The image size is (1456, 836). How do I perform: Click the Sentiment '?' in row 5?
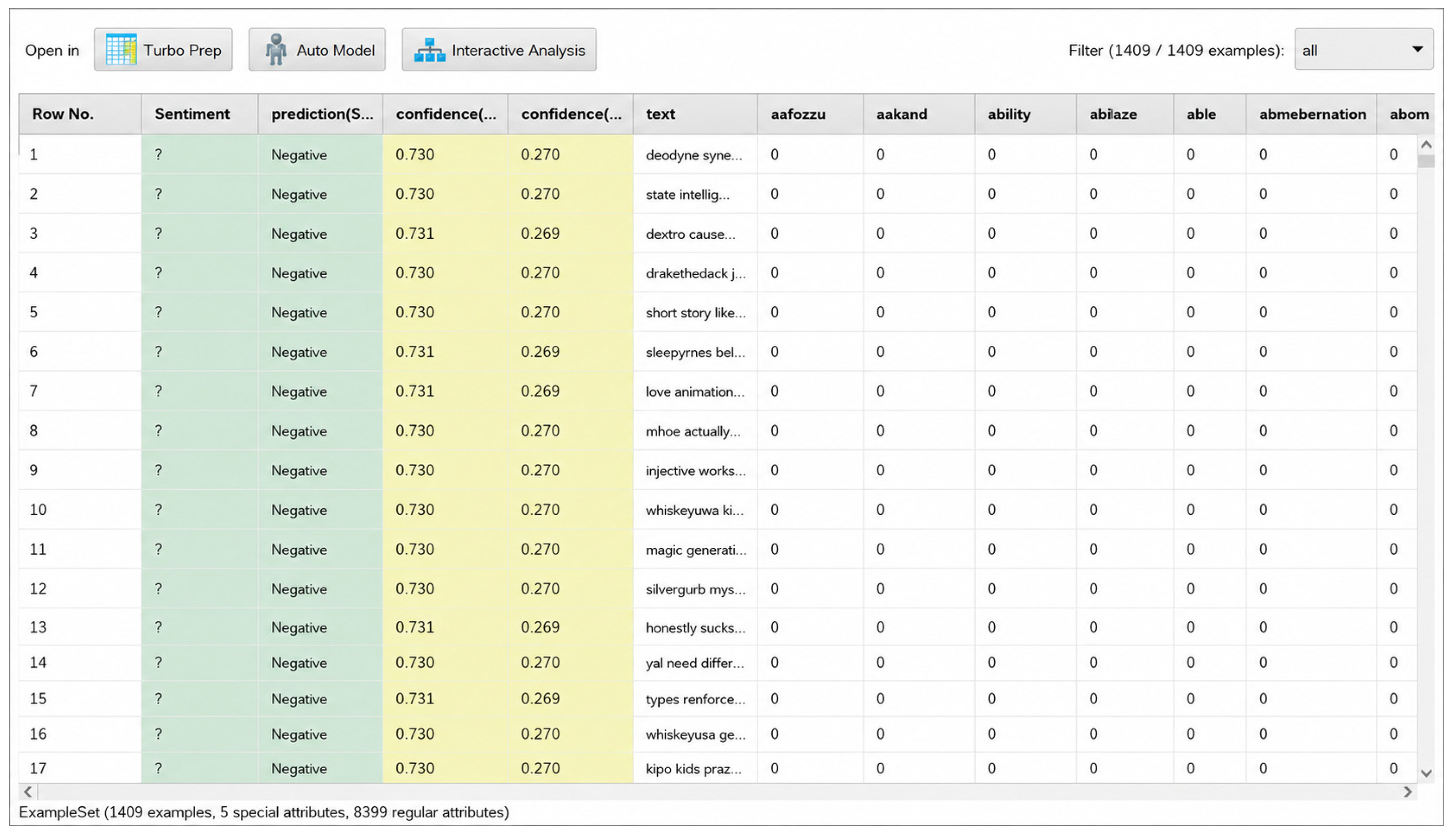coord(199,312)
